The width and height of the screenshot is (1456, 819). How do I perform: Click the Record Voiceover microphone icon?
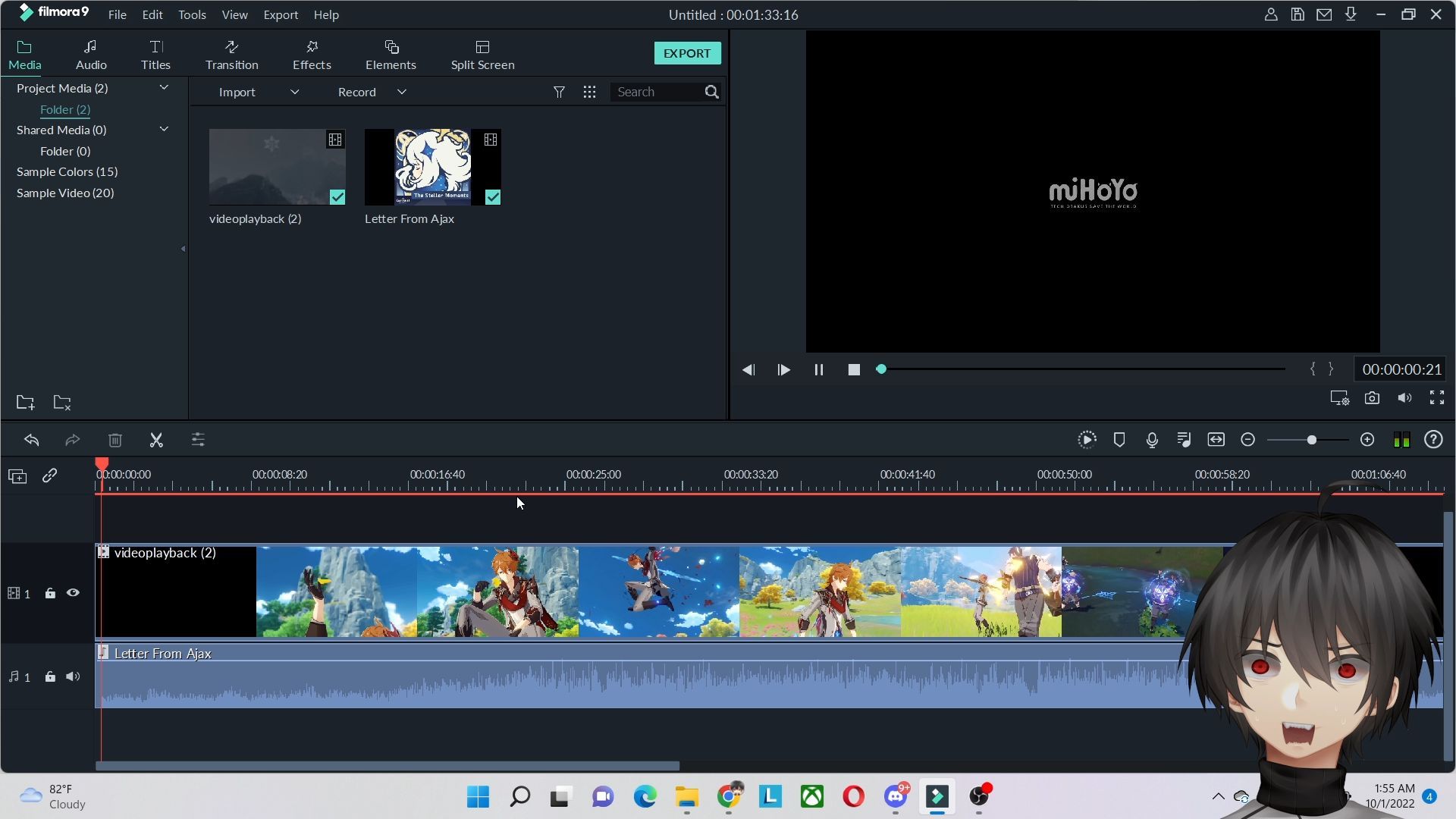(x=1152, y=440)
